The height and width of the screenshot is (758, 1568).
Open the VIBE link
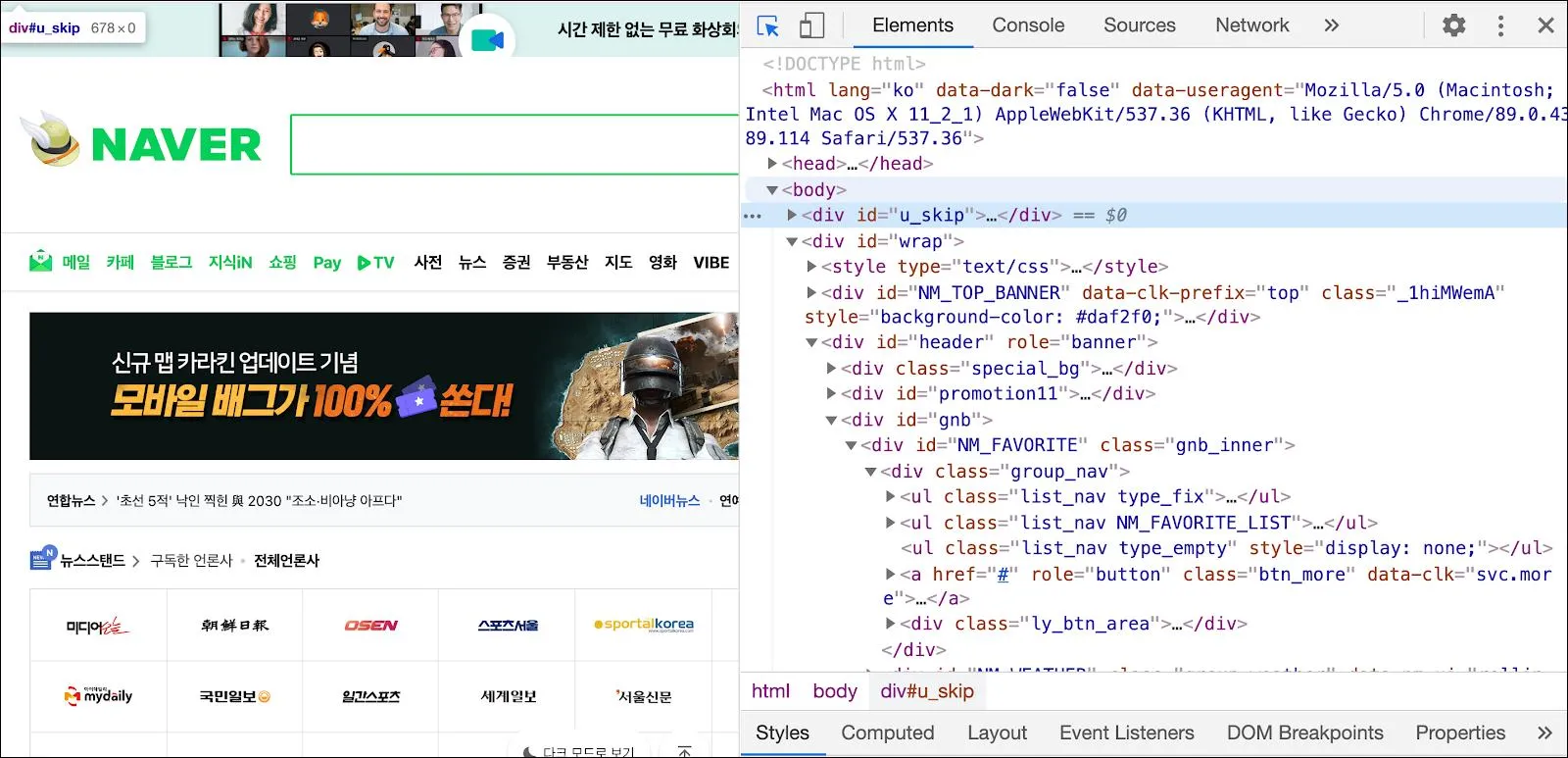pos(711,262)
